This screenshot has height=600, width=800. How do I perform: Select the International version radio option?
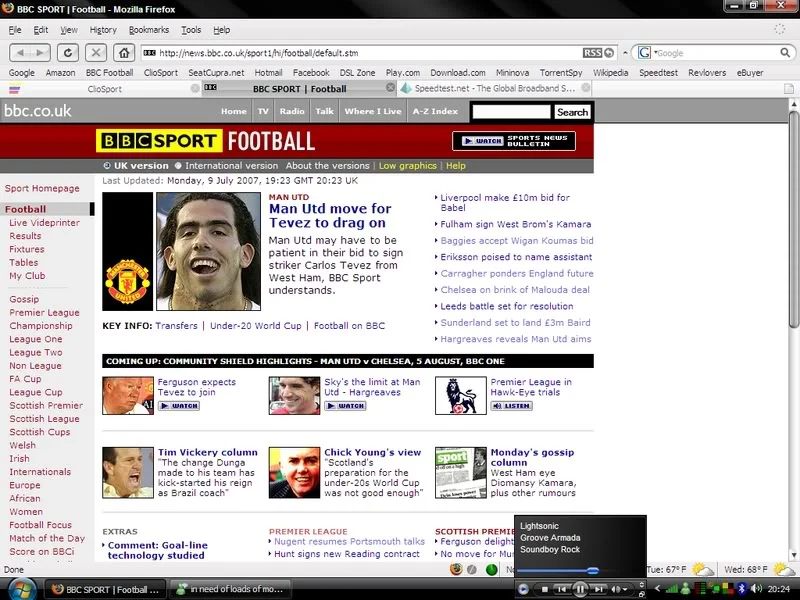178,165
